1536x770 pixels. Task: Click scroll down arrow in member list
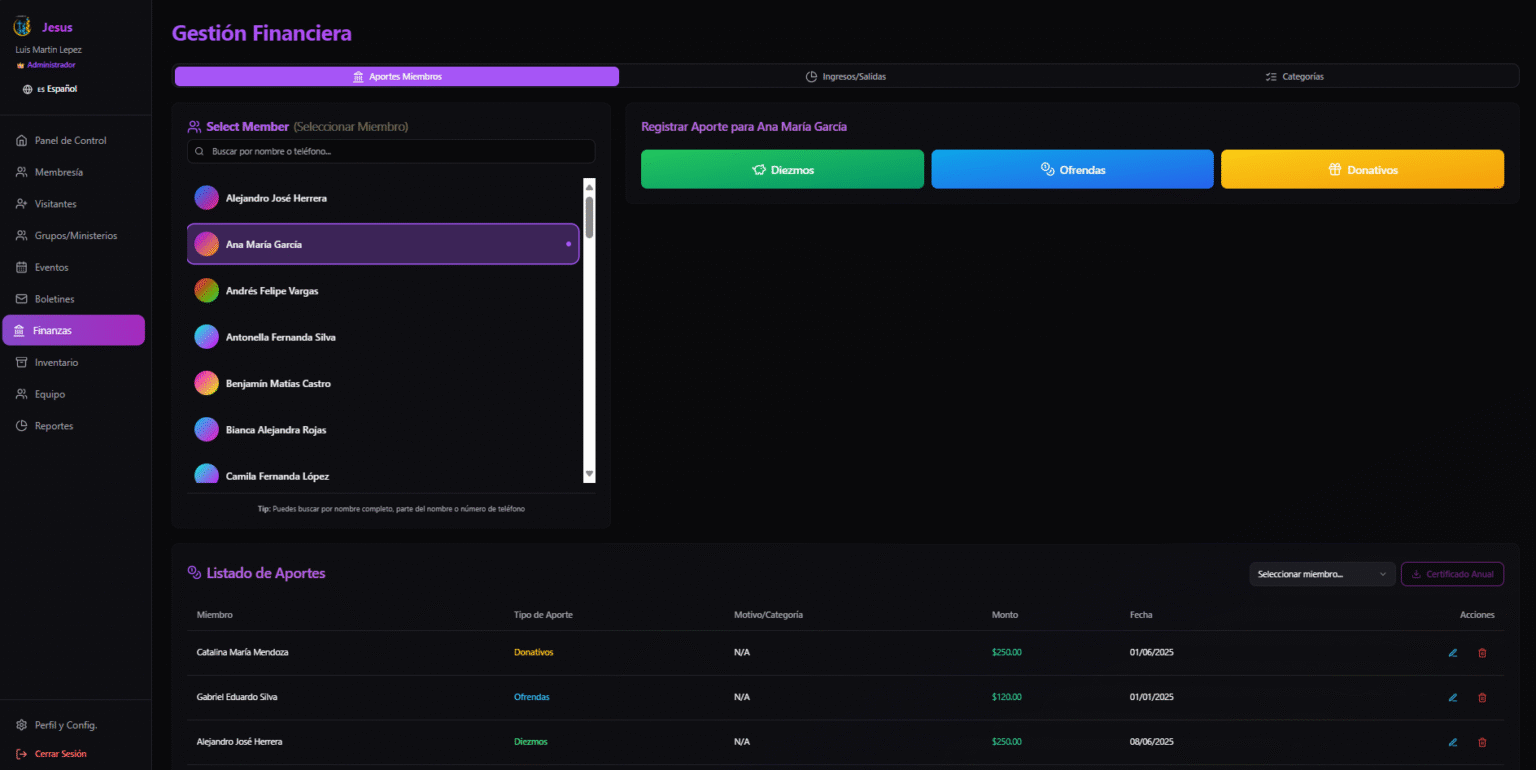point(589,474)
